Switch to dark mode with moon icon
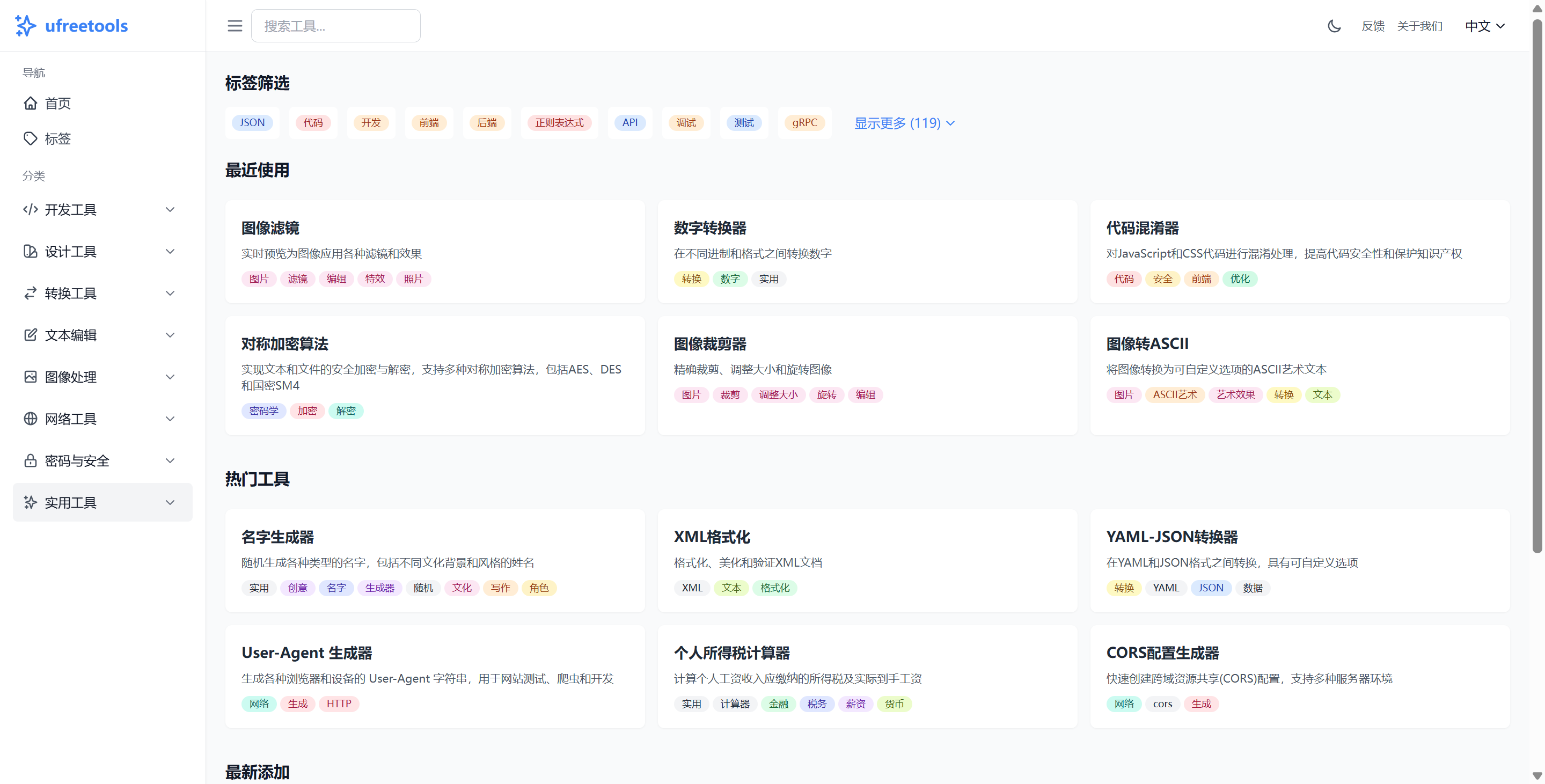Viewport: 1545px width, 784px height. (x=1334, y=26)
